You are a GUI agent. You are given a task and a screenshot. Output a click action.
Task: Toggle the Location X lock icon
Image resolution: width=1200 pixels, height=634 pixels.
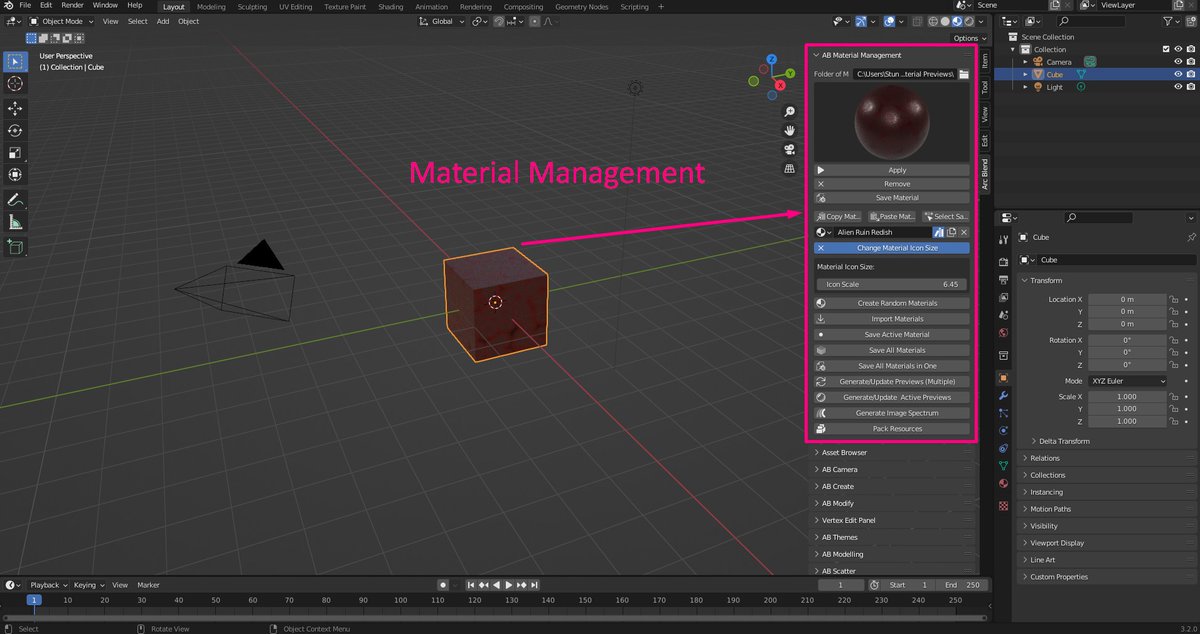(1175, 299)
